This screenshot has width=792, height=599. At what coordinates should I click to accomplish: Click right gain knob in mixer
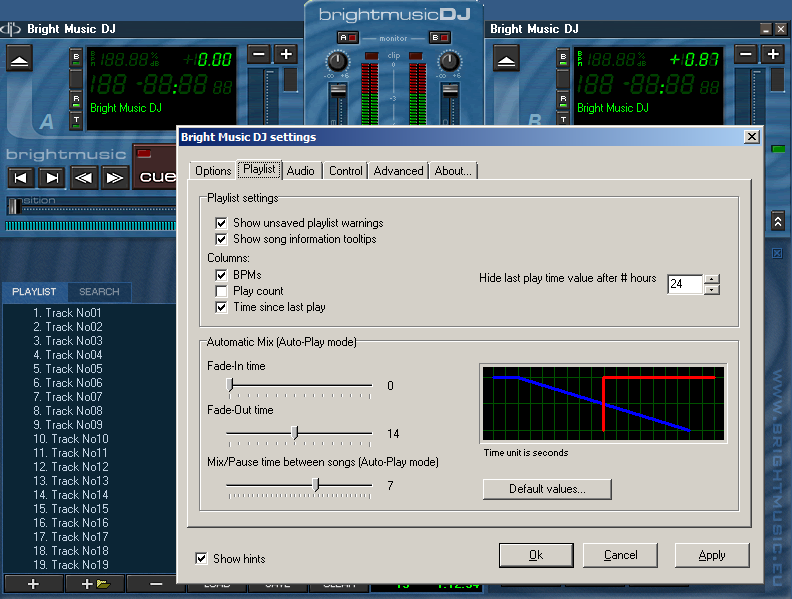click(449, 62)
